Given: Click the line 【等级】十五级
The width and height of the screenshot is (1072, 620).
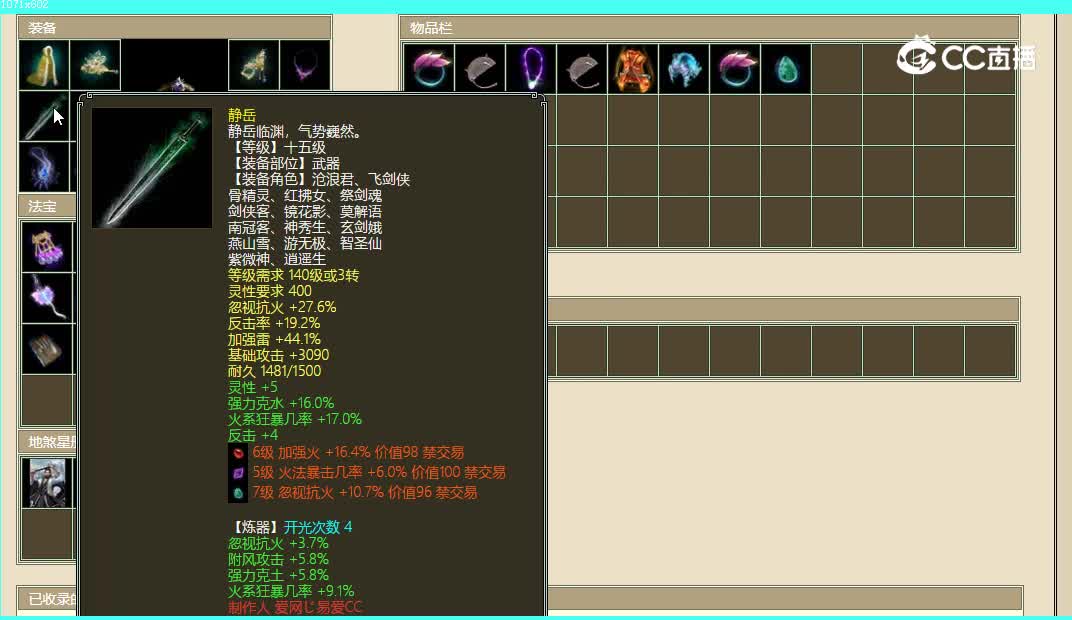Looking at the screenshot, I should [277, 147].
